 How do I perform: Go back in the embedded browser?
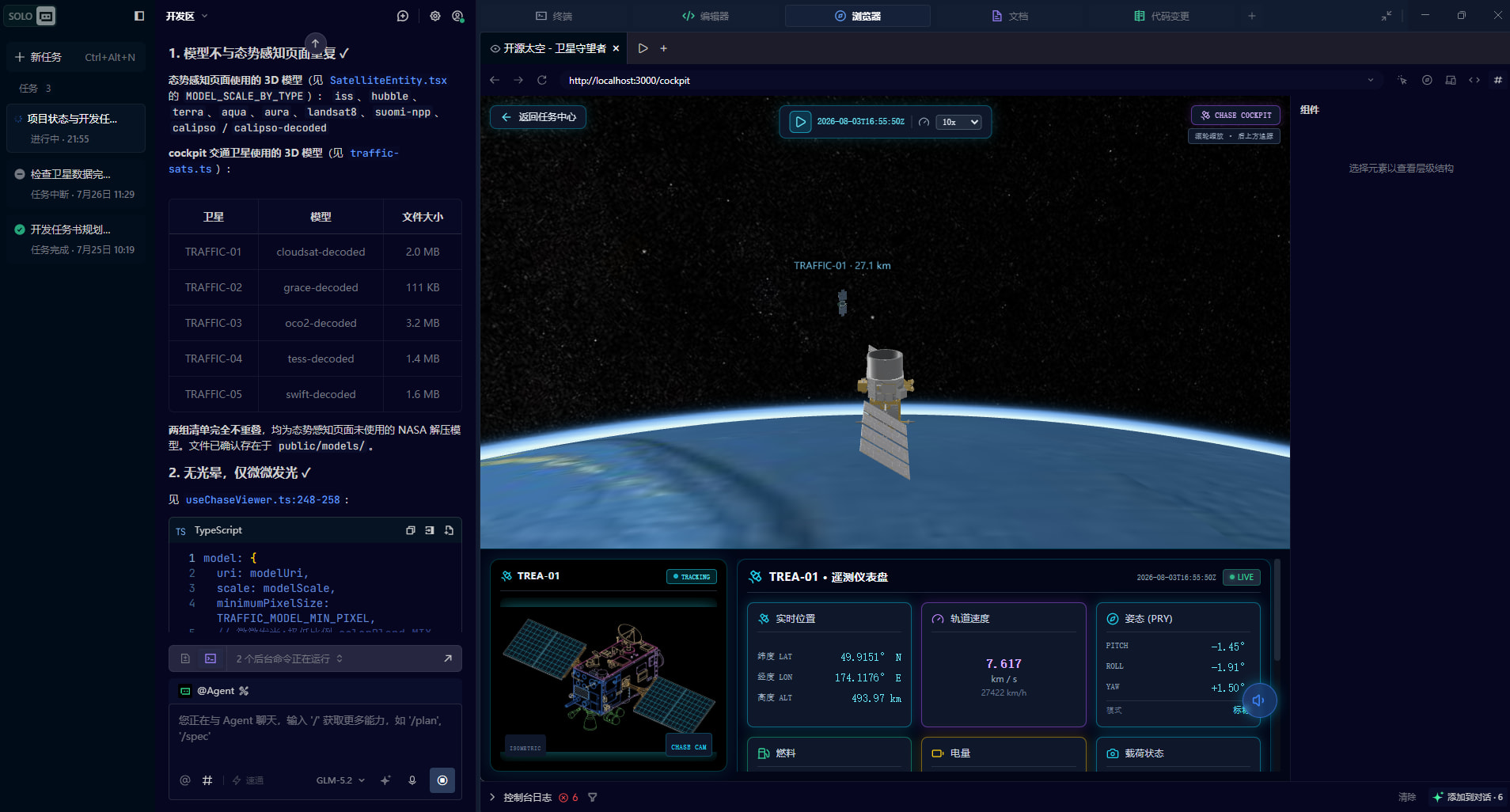[x=495, y=80]
